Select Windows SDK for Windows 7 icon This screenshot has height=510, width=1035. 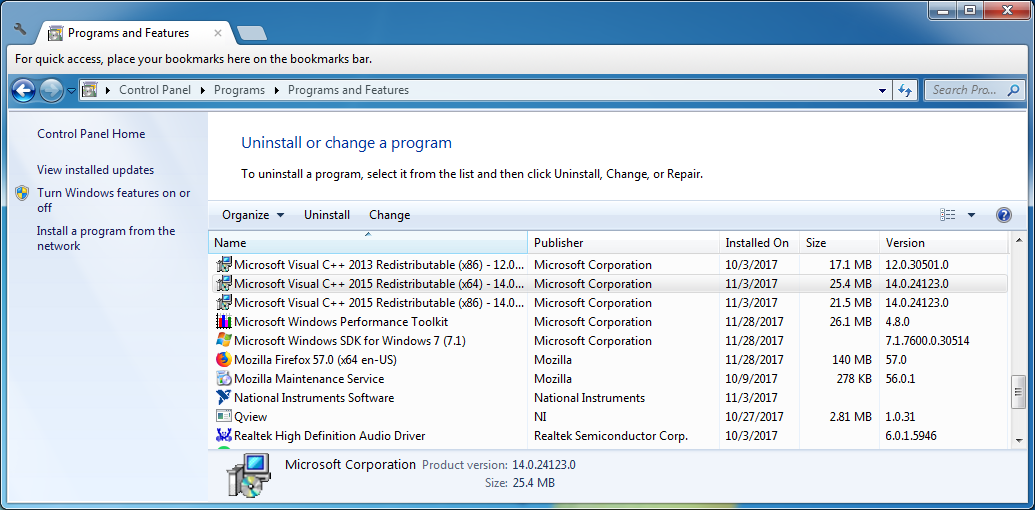224,340
